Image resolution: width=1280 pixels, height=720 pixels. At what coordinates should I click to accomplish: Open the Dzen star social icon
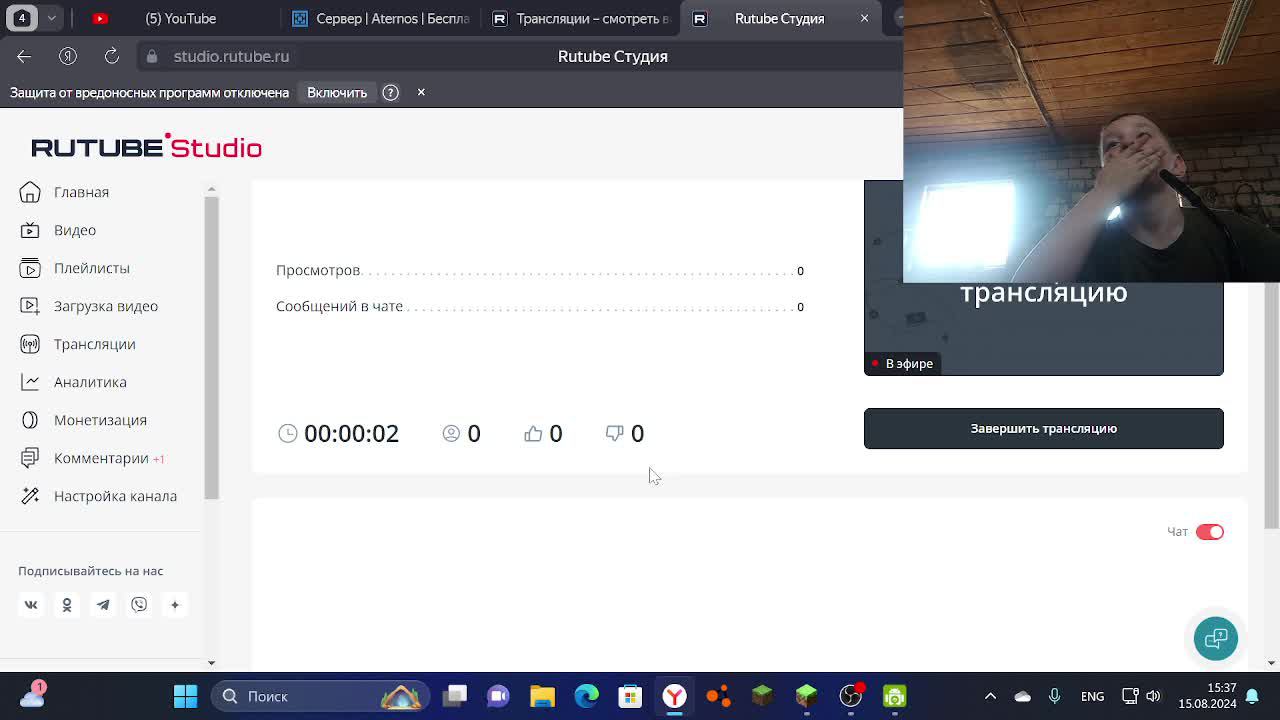coord(175,605)
